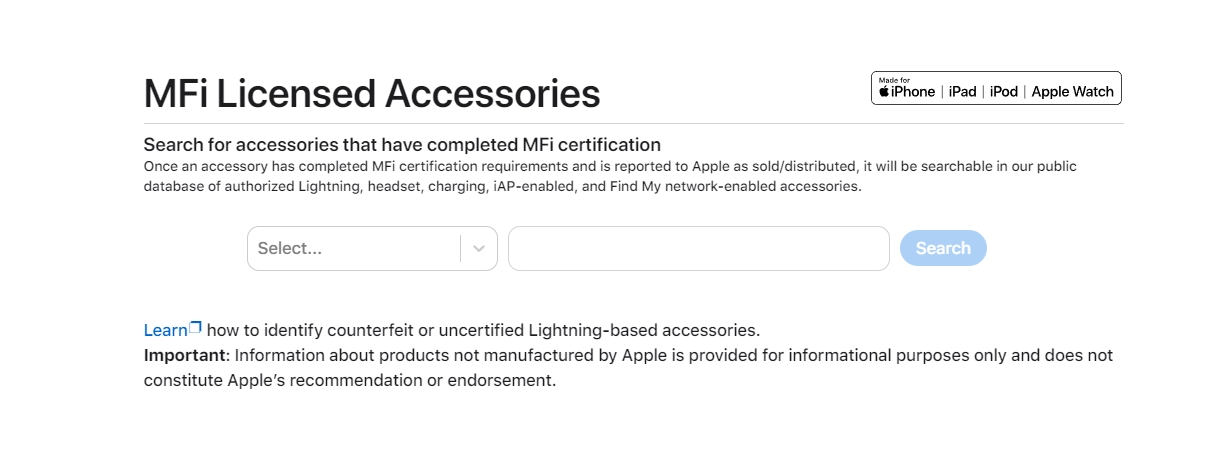Click the "Apple Watch" label in the badge
This screenshot has width=1212, height=474.
click(1072, 92)
